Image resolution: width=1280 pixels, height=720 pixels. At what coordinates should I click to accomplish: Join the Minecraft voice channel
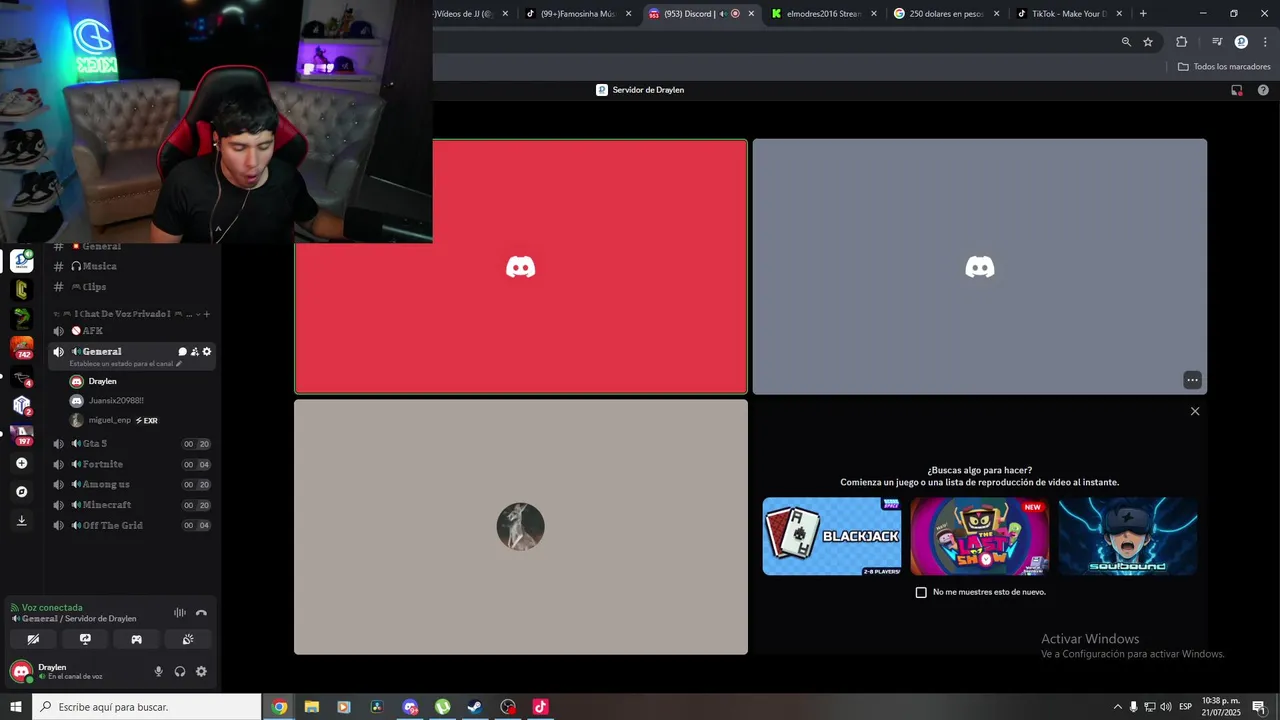(x=131, y=505)
